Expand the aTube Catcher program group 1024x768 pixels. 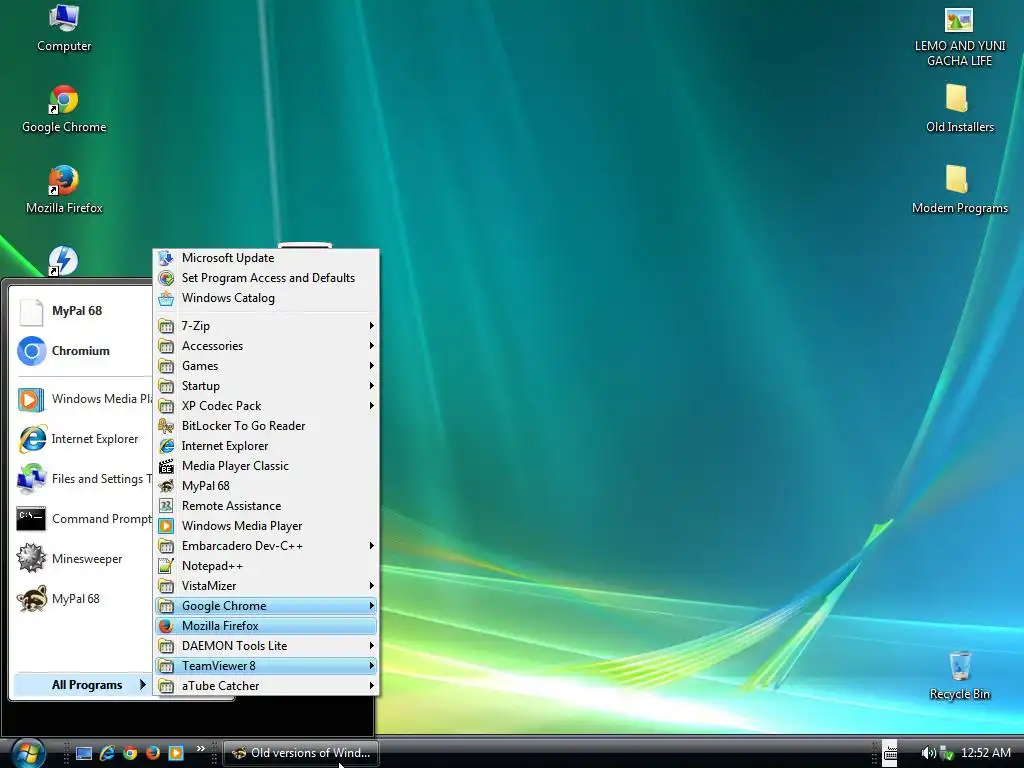(x=266, y=686)
